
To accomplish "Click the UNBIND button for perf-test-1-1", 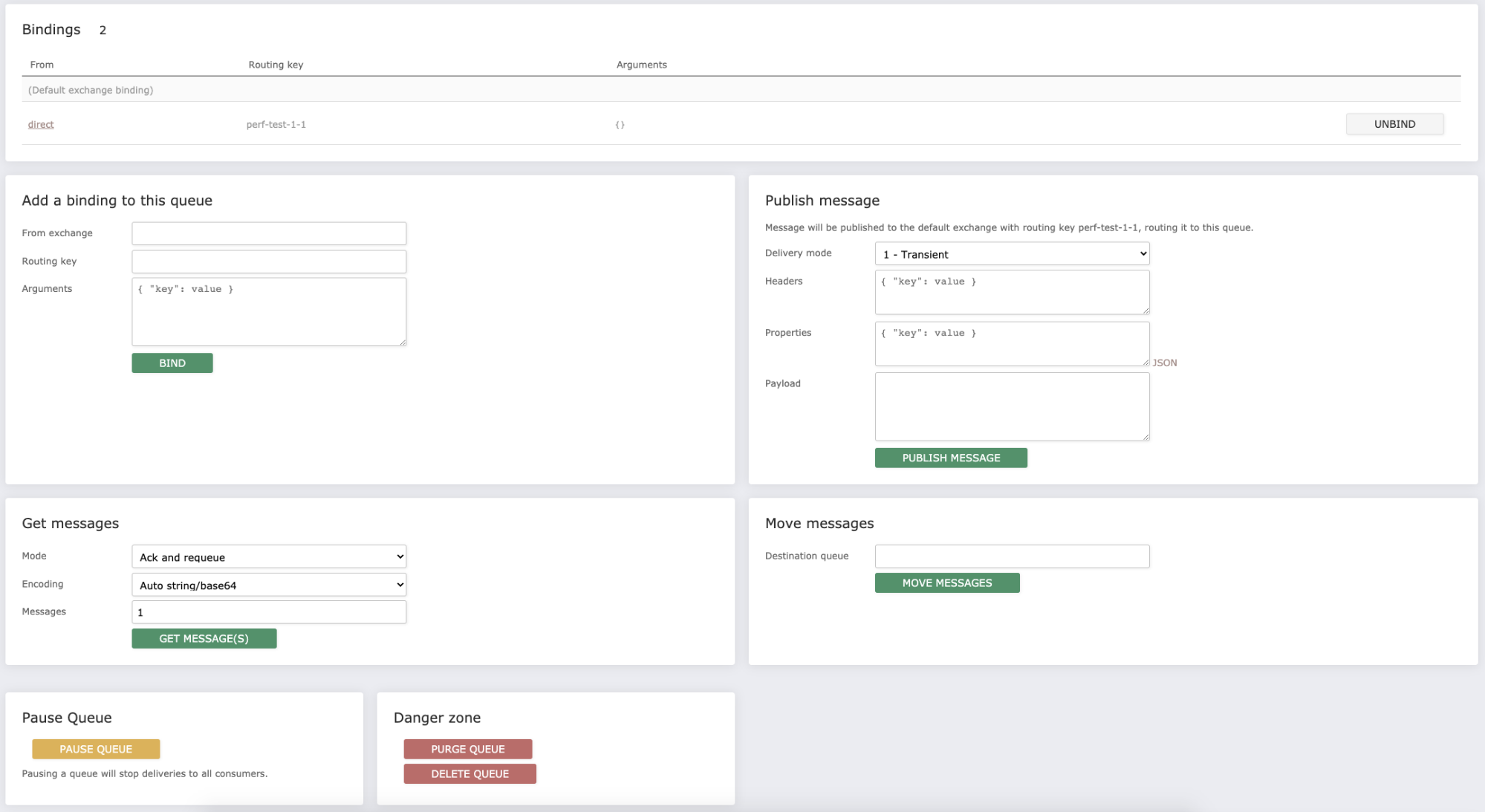I will tap(1394, 124).
